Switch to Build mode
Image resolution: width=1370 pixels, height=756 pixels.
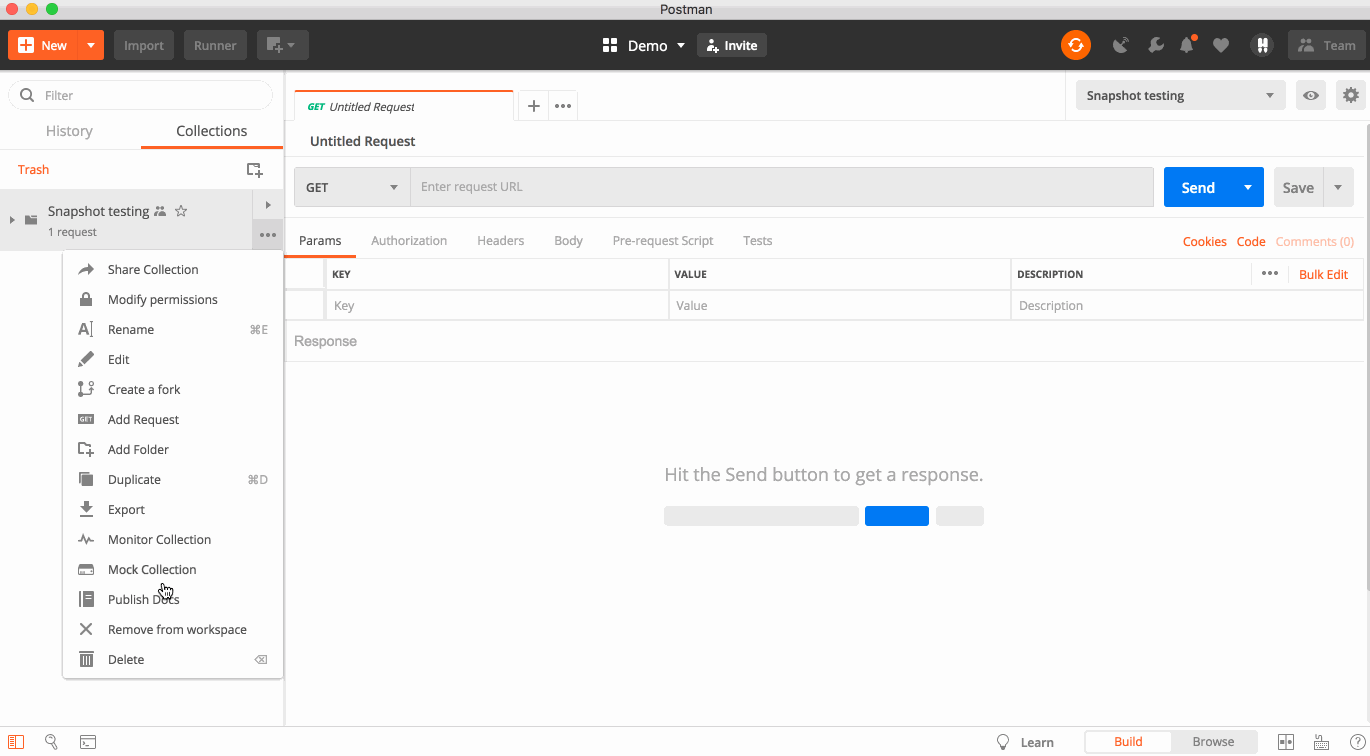[1128, 742]
